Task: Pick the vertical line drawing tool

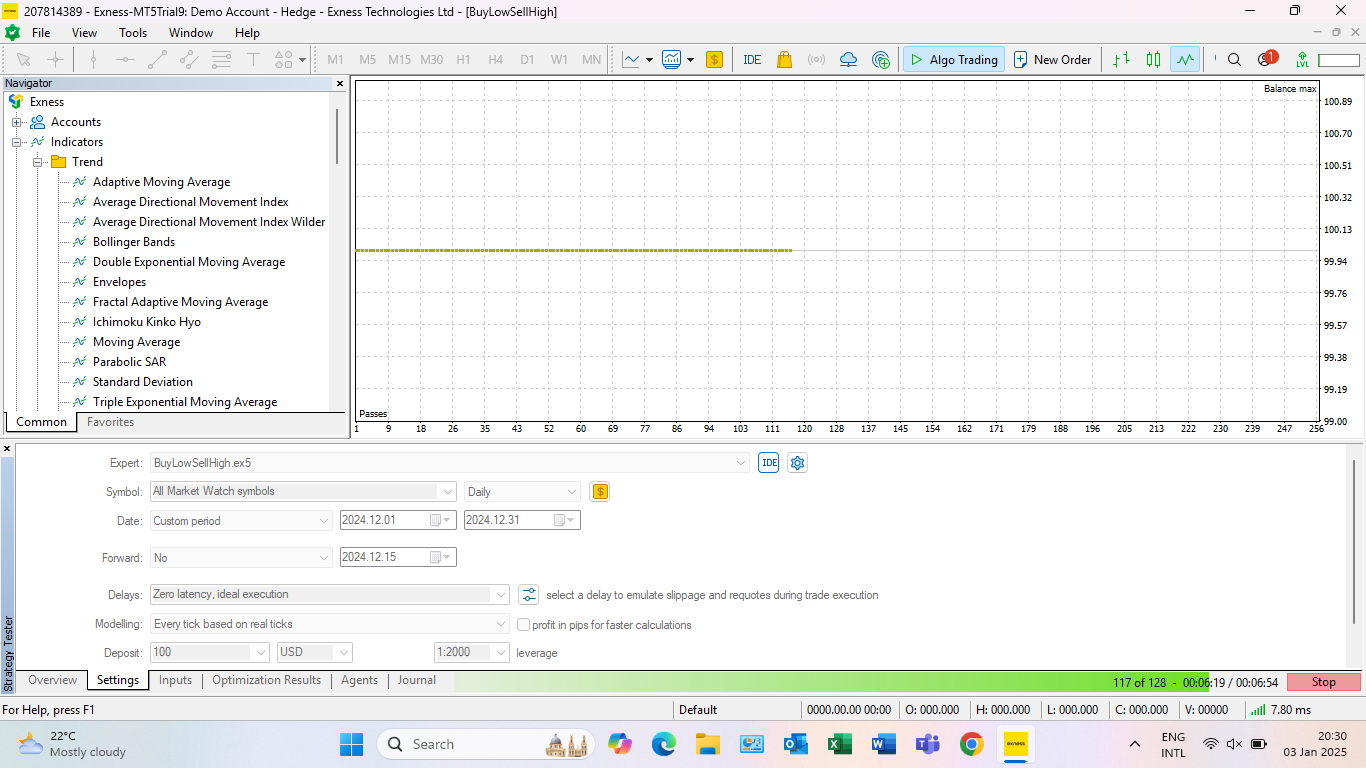Action: (93, 60)
